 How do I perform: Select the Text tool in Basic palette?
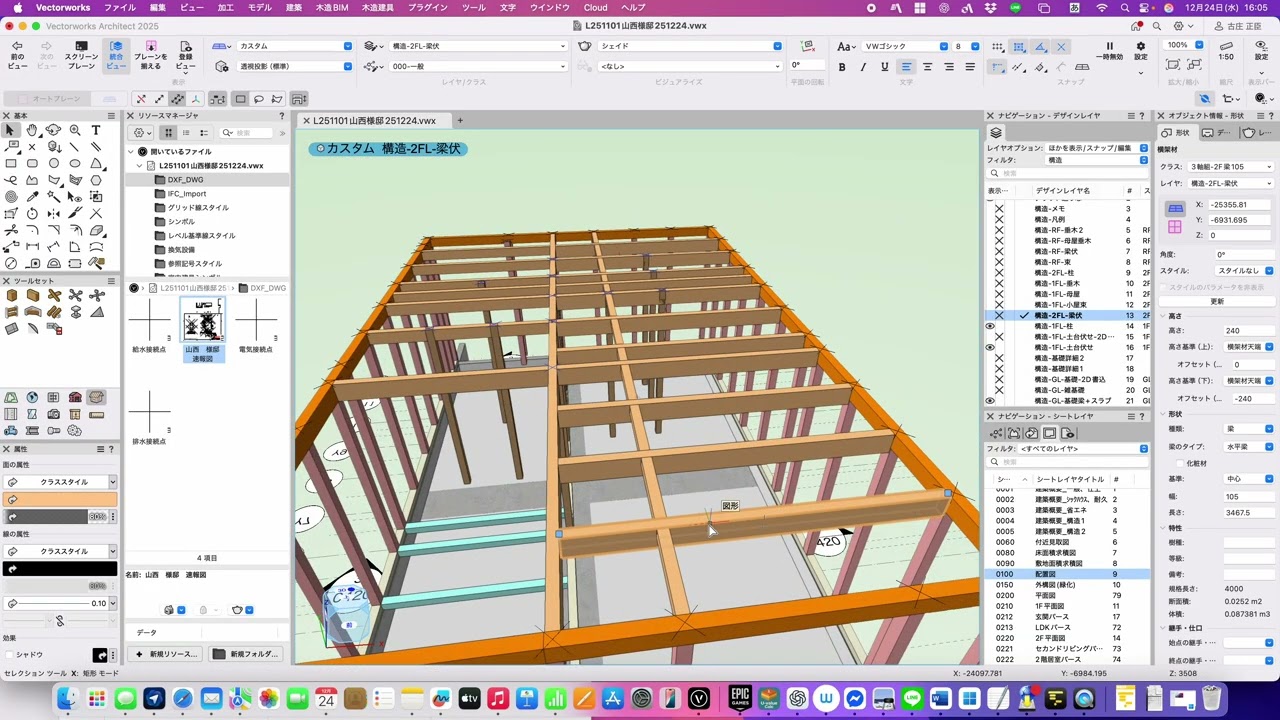(x=96, y=130)
